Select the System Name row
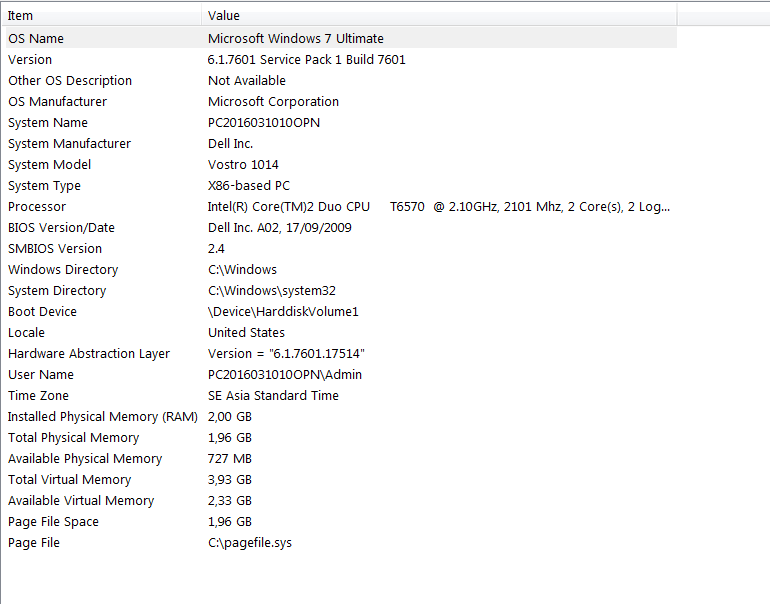Viewport: 770px width, 604px height. (x=341, y=123)
